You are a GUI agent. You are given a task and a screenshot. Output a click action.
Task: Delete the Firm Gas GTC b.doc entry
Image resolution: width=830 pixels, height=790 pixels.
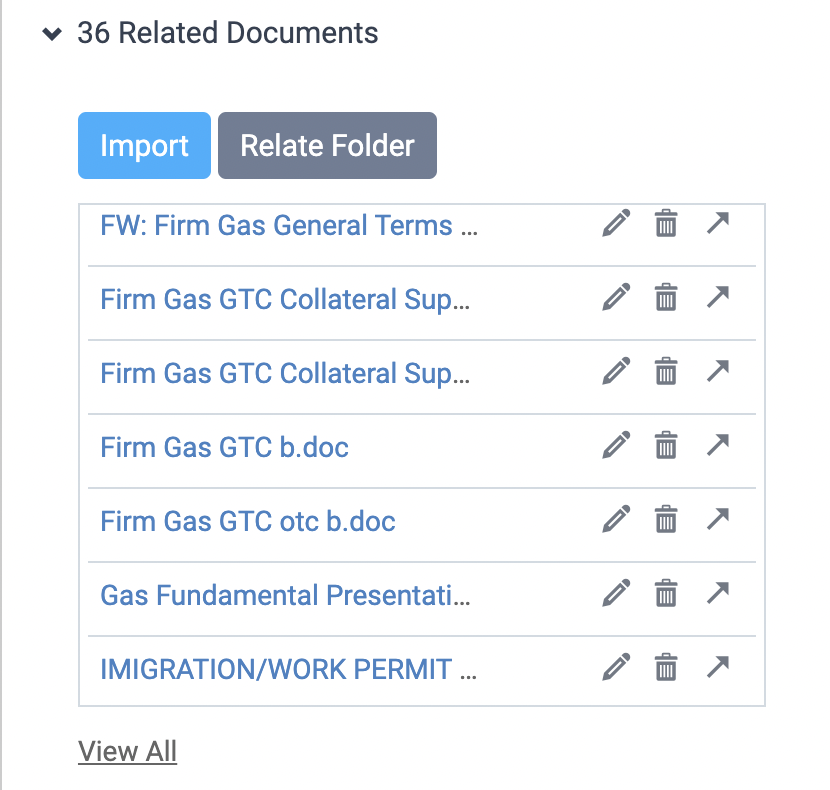(666, 445)
